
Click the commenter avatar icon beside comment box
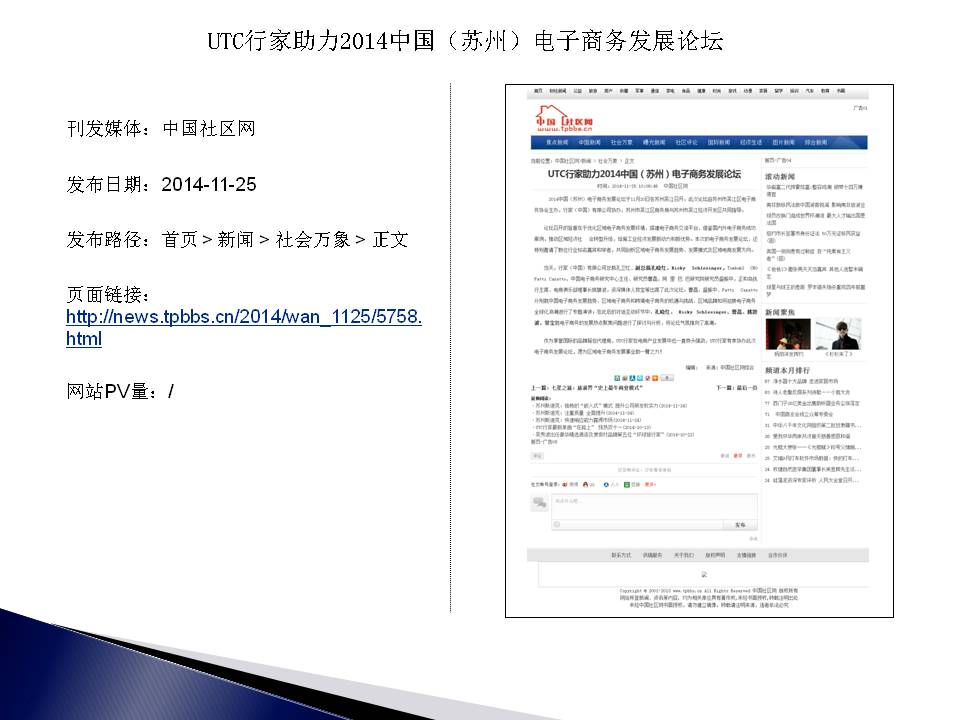[x=539, y=503]
